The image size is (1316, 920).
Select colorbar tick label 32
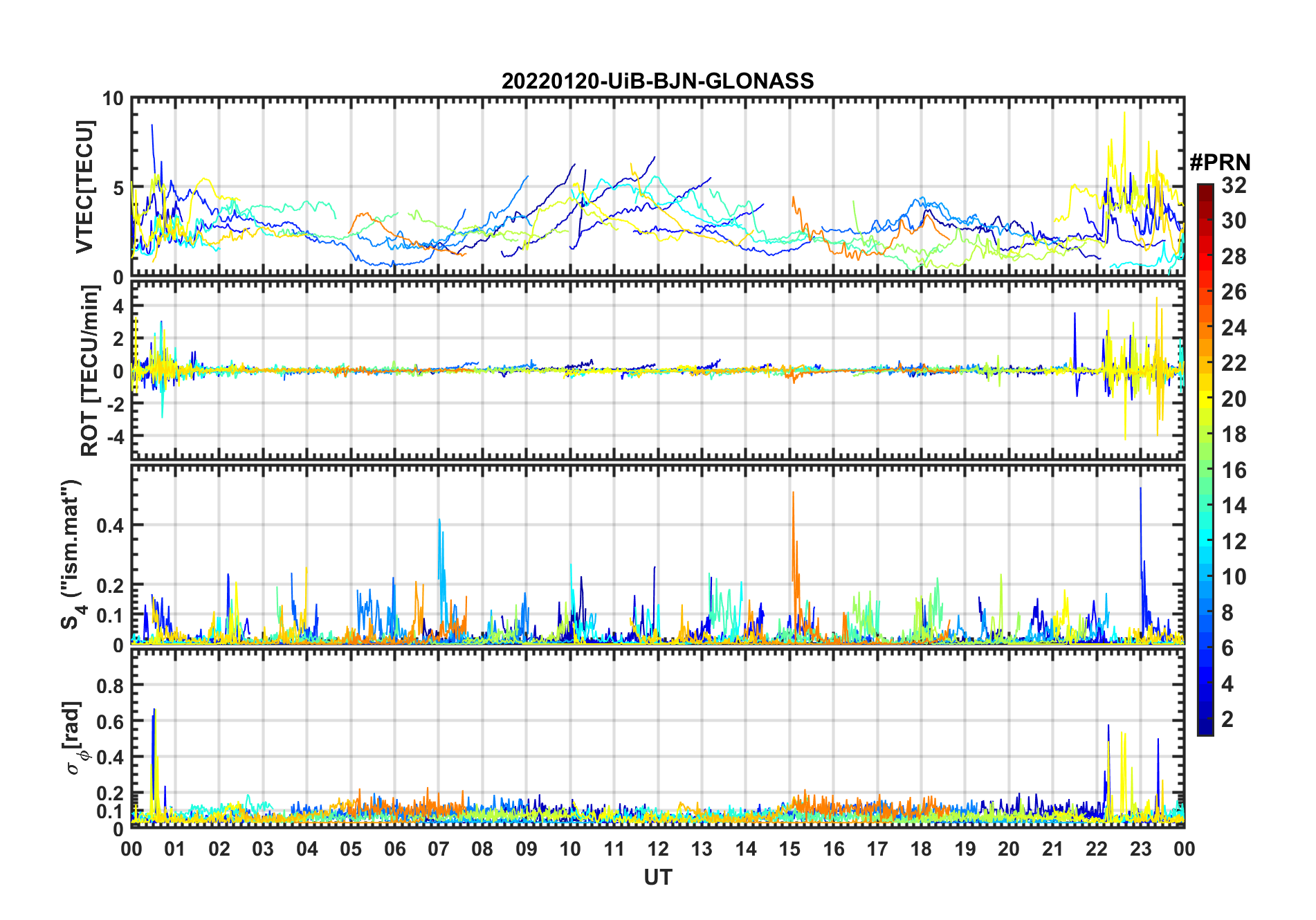point(1234,185)
